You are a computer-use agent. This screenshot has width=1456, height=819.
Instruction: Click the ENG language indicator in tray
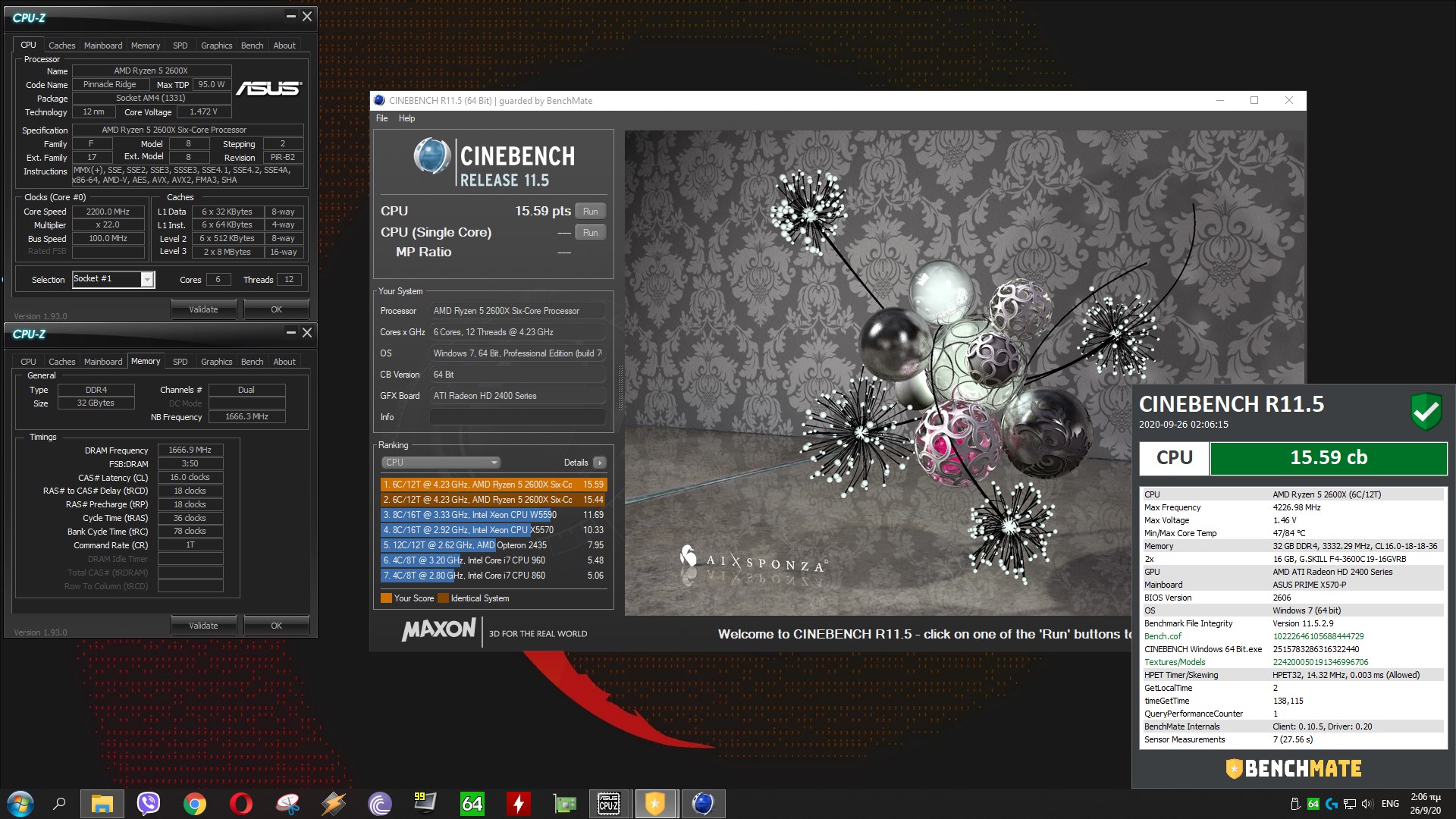click(1390, 804)
